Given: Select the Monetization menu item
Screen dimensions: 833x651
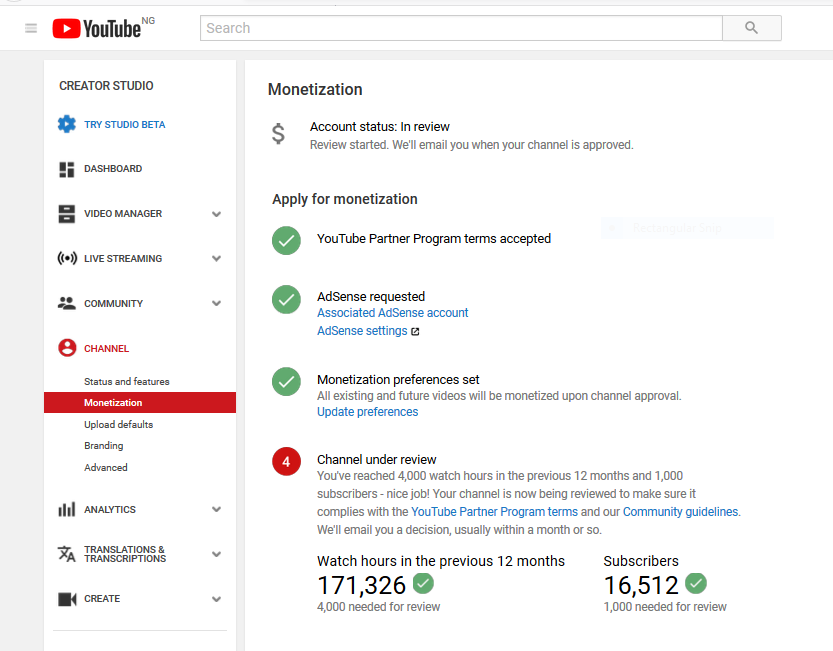Looking at the screenshot, I should (x=140, y=402).
